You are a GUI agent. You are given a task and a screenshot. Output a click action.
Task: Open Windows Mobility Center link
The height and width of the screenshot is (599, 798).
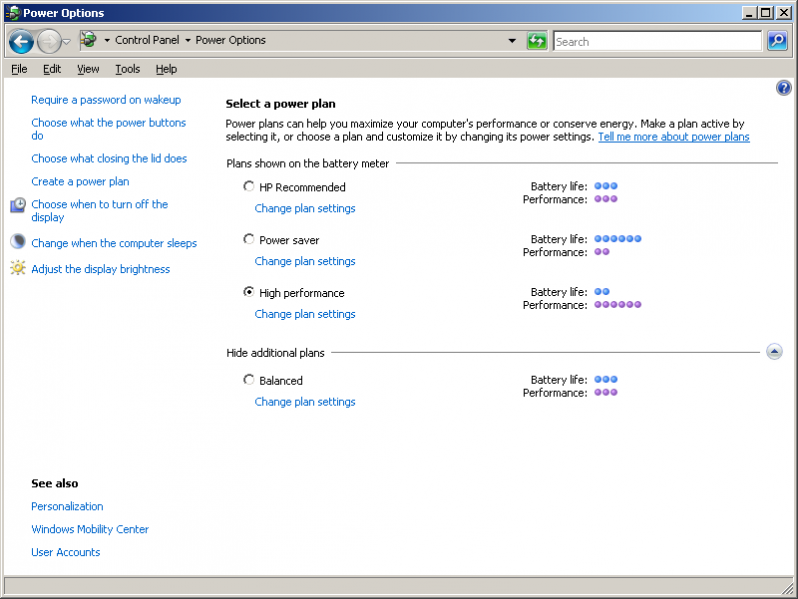point(90,529)
